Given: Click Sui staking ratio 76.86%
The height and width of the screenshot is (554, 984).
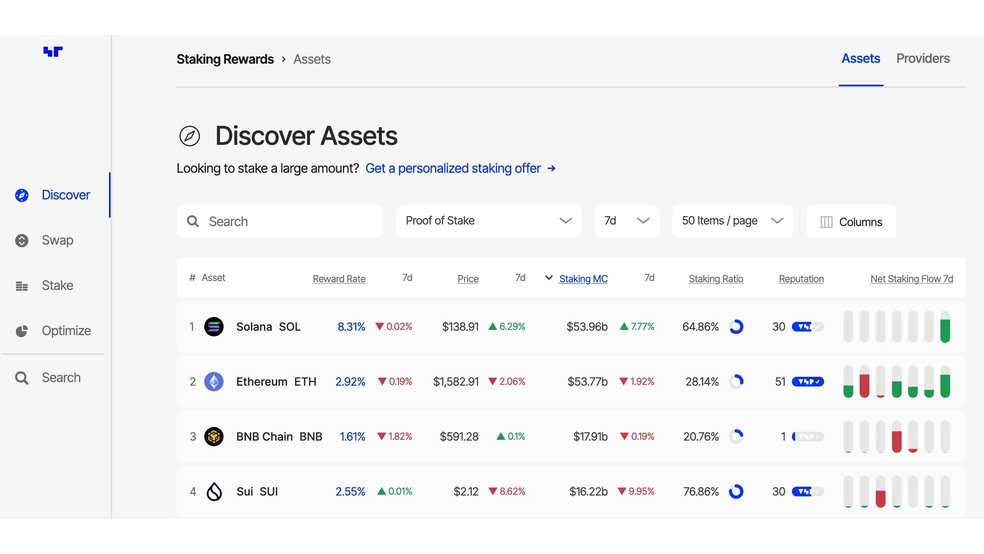Looking at the screenshot, I should pyautogui.click(x=701, y=491).
